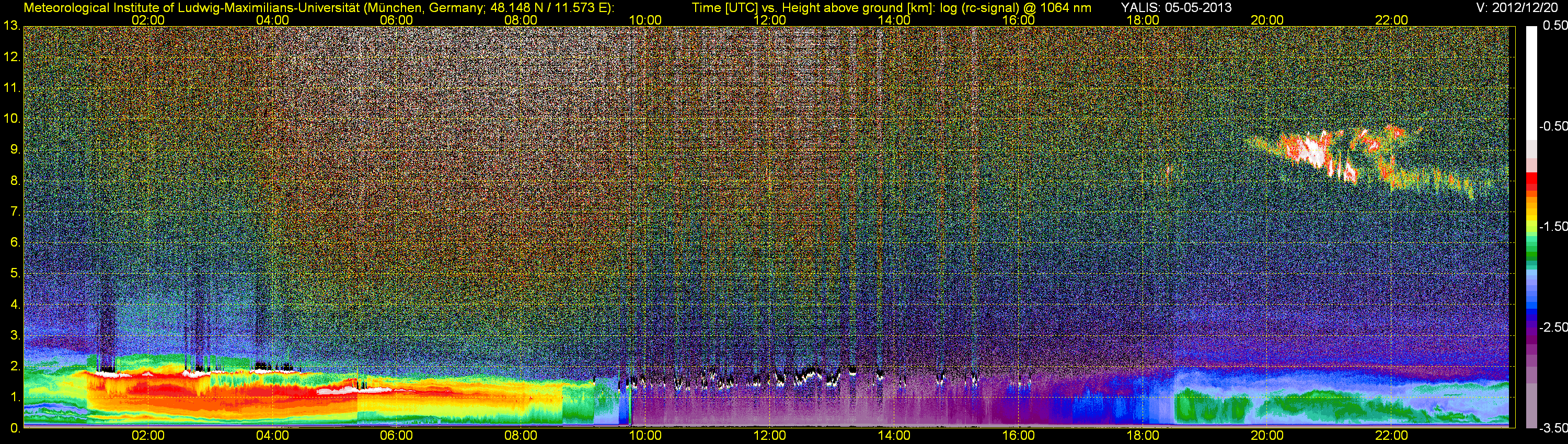
Task: Pick the 8 km height axis label
Action: [x=15, y=181]
